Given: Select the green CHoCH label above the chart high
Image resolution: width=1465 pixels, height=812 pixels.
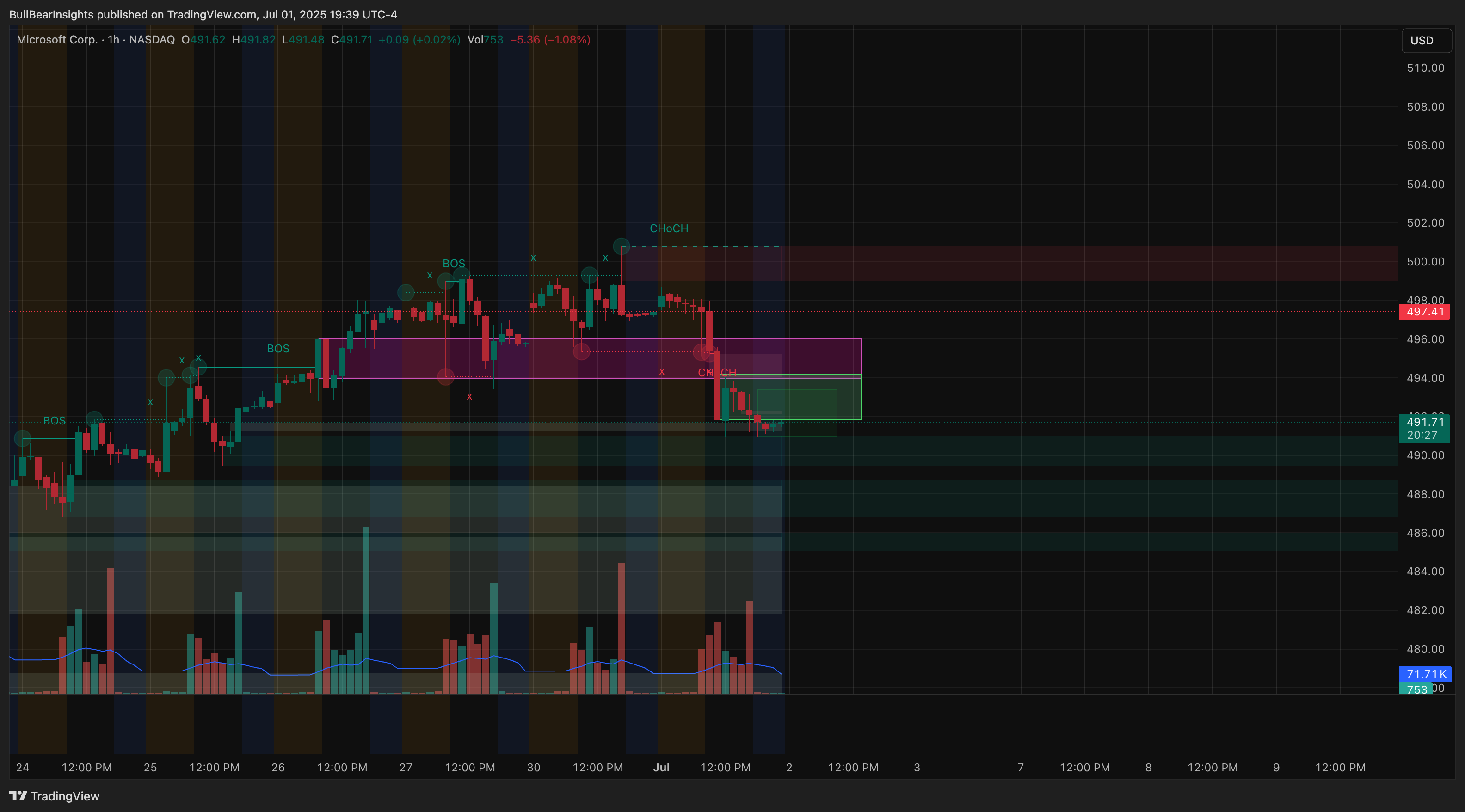Looking at the screenshot, I should click(x=669, y=228).
